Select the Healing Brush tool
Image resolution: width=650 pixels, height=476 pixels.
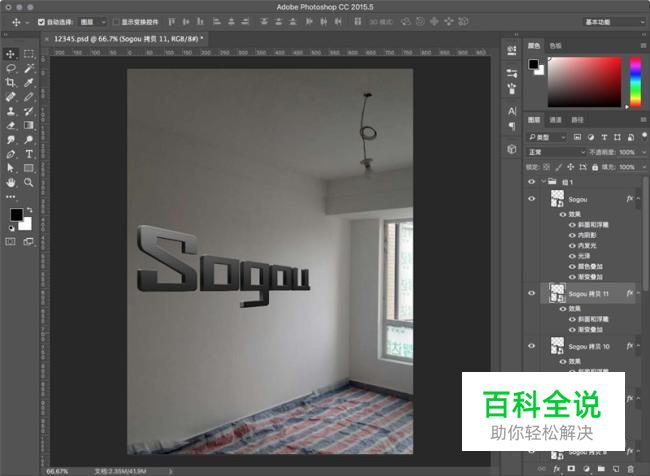click(10, 97)
